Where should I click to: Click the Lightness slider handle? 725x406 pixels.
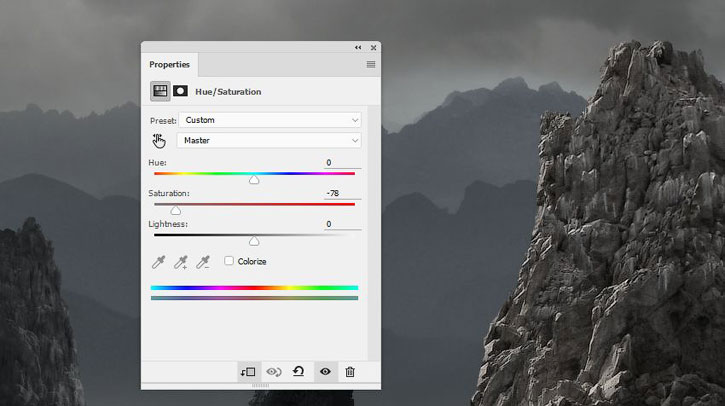click(254, 241)
